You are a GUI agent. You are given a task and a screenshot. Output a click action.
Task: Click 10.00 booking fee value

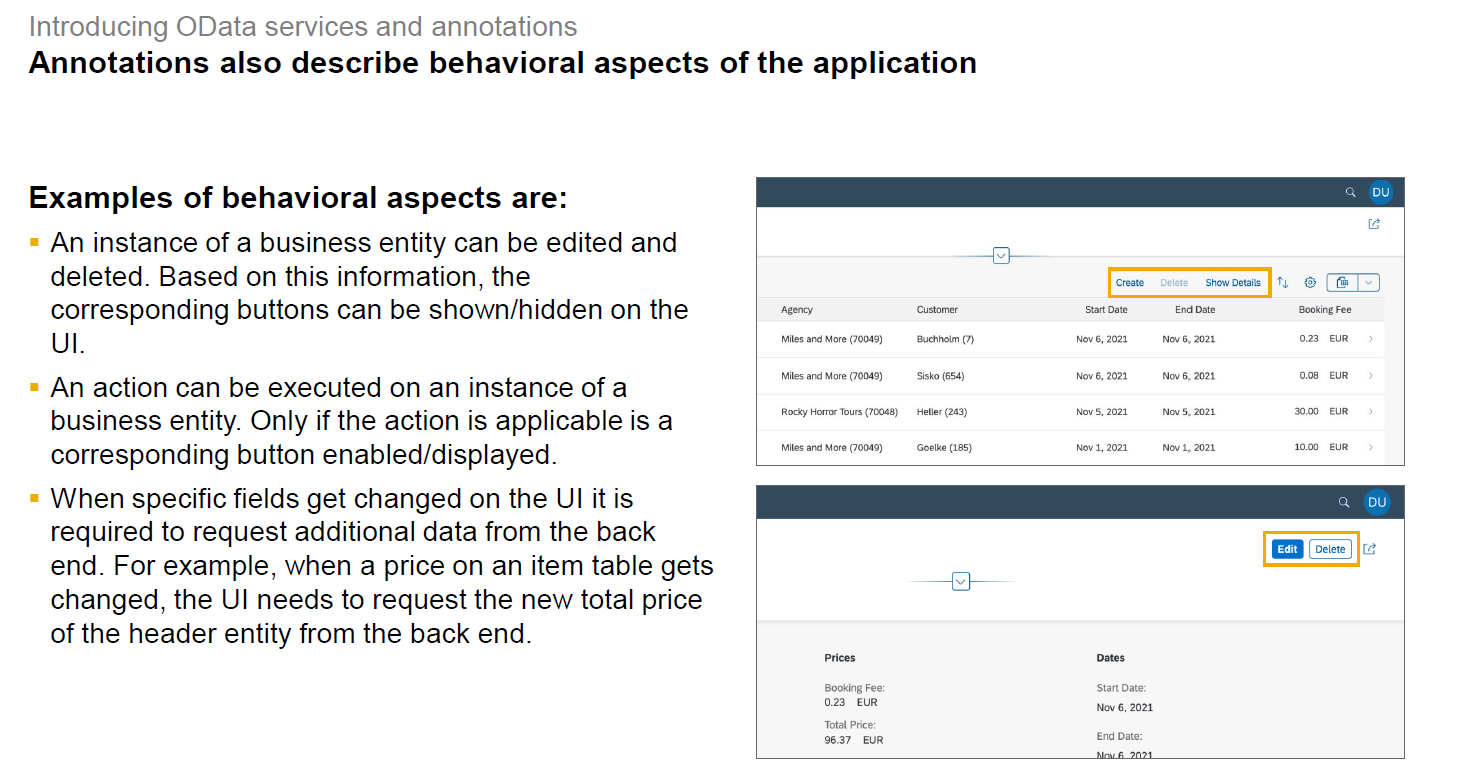tap(1307, 447)
